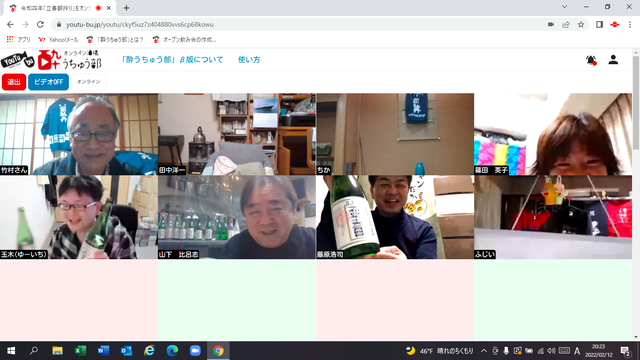Show hidden system tray icons
Screen dimensions: 640x360
[x=484, y=351]
